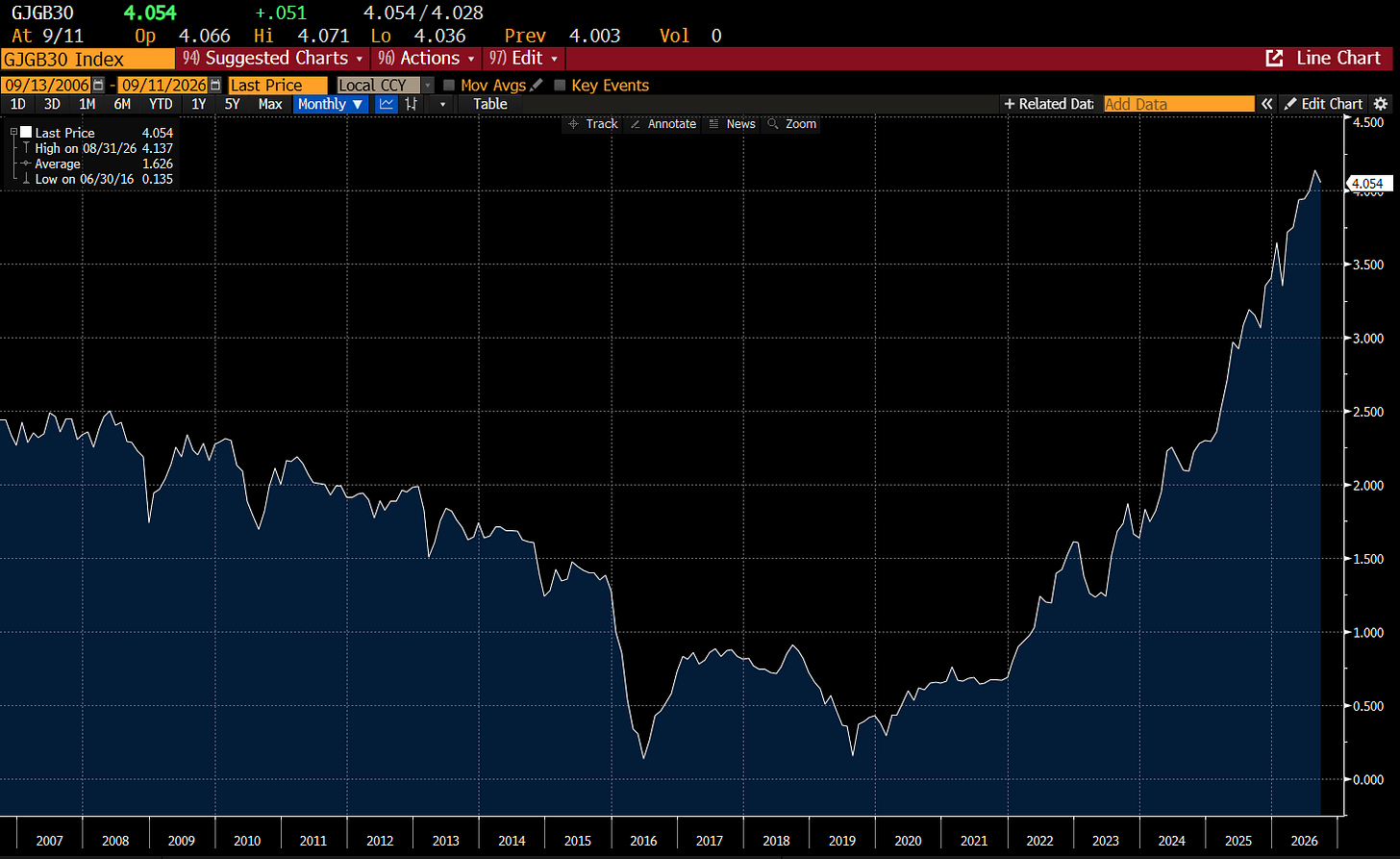Viewport: 1400px width, 859px height.
Task: Click the white Last Price color swatch
Action: tap(26, 132)
